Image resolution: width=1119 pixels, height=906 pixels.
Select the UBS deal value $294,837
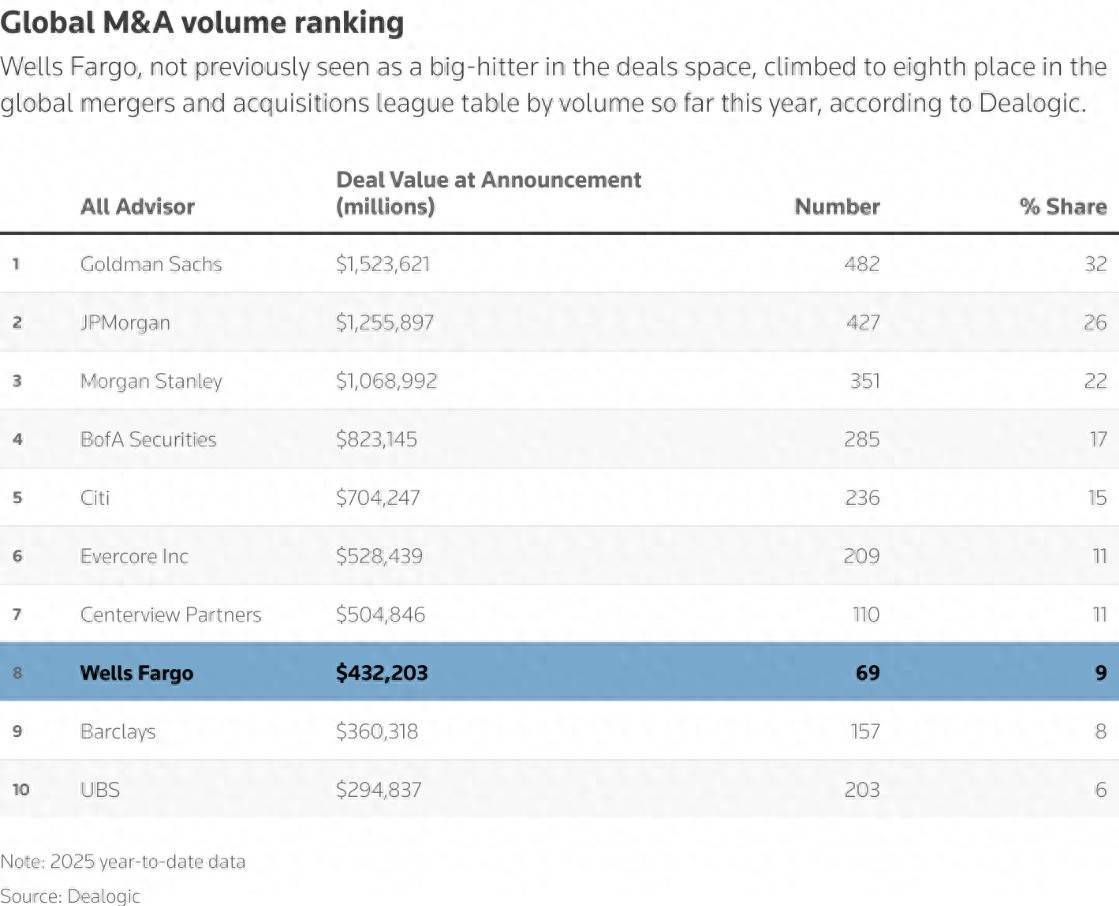pos(378,789)
